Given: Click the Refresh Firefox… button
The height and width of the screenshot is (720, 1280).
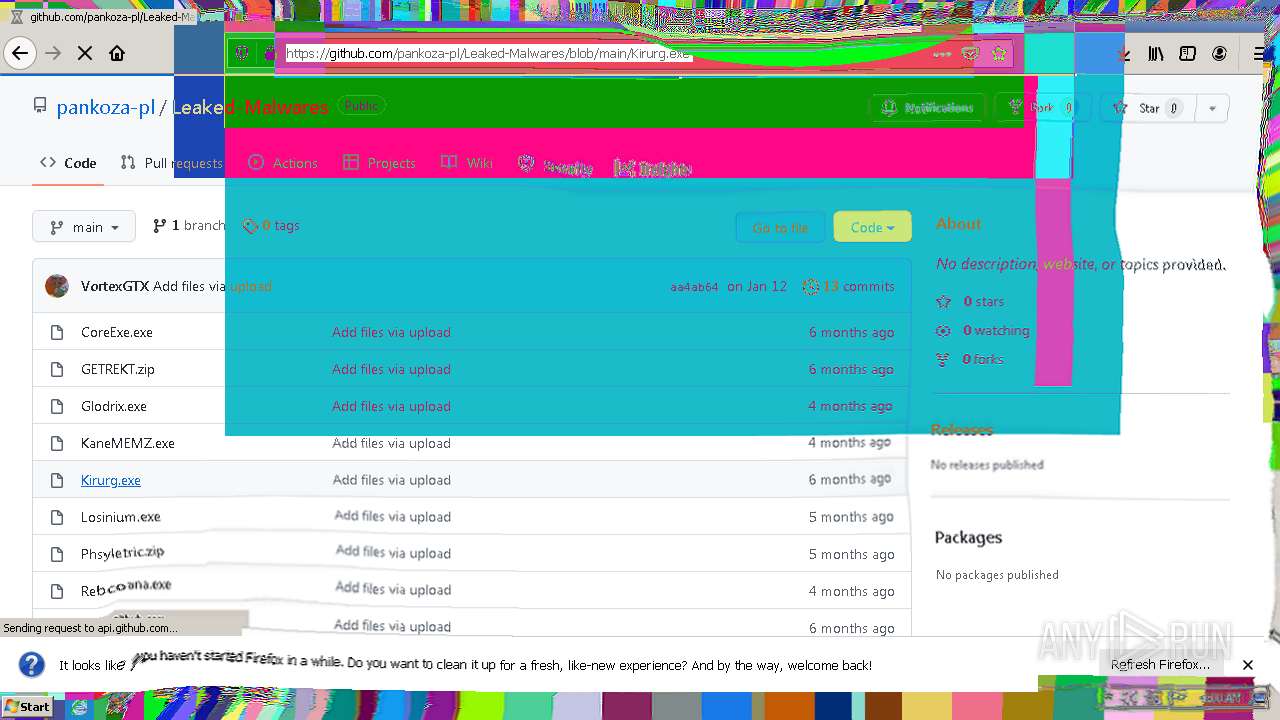Looking at the screenshot, I should (1160, 665).
